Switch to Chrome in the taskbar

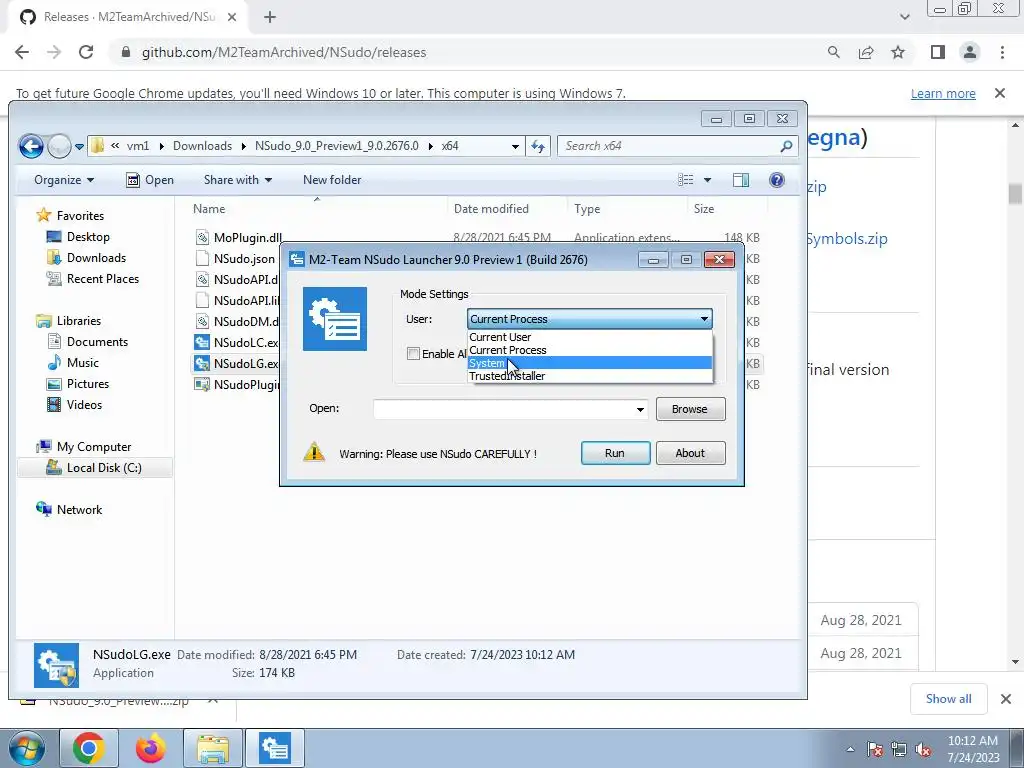(x=89, y=748)
